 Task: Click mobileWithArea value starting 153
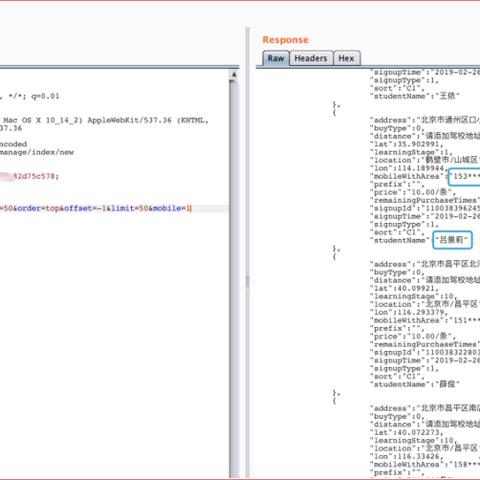(x=465, y=177)
